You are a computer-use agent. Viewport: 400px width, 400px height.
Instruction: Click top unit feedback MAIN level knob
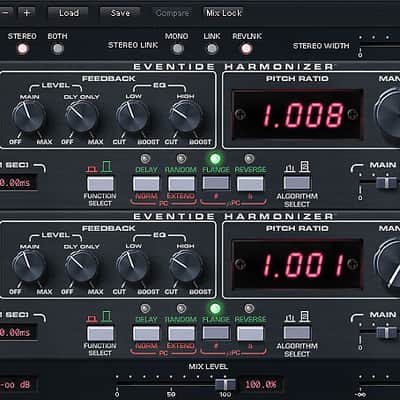(x=29, y=116)
